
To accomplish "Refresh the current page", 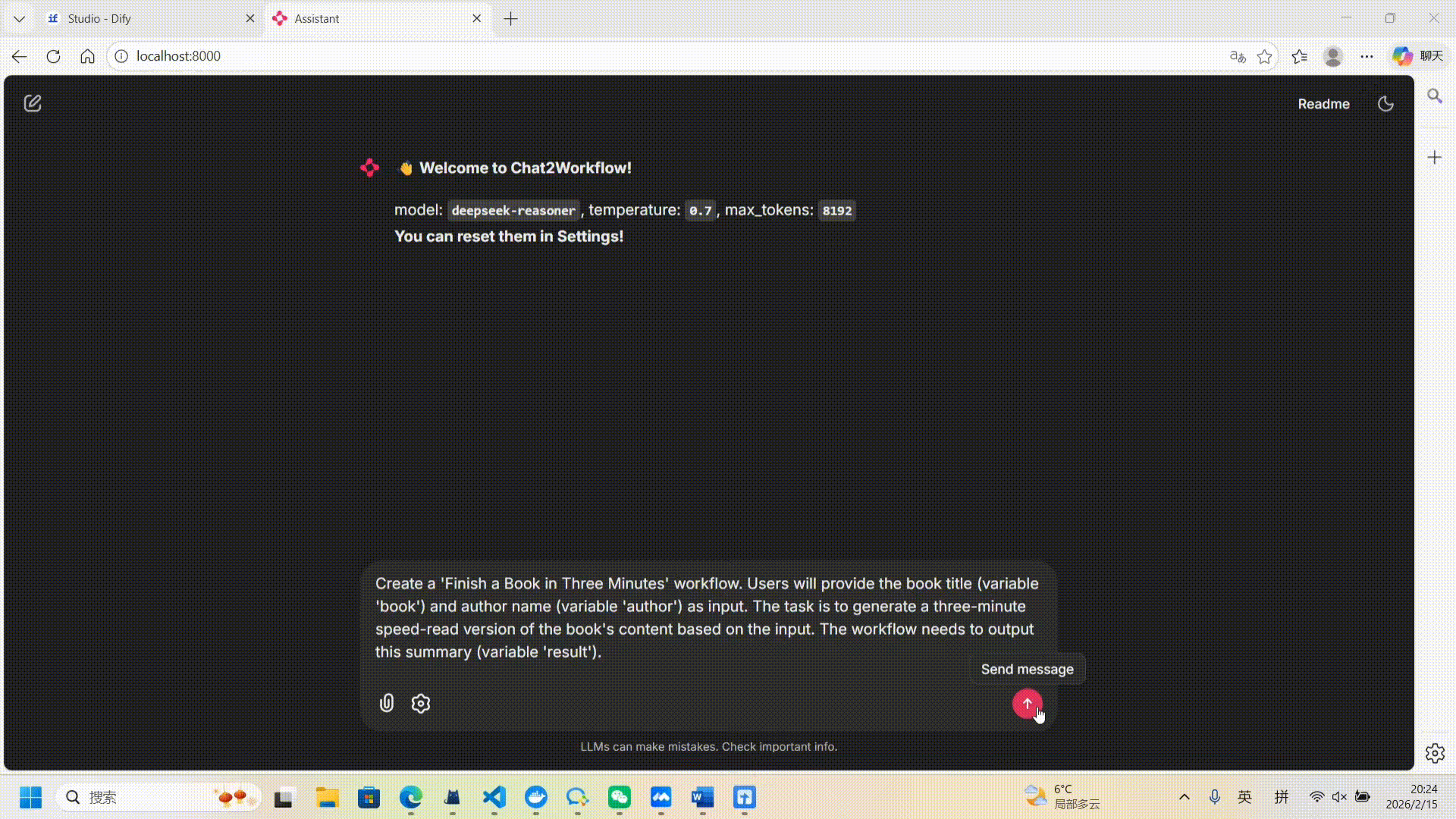I will (53, 56).
